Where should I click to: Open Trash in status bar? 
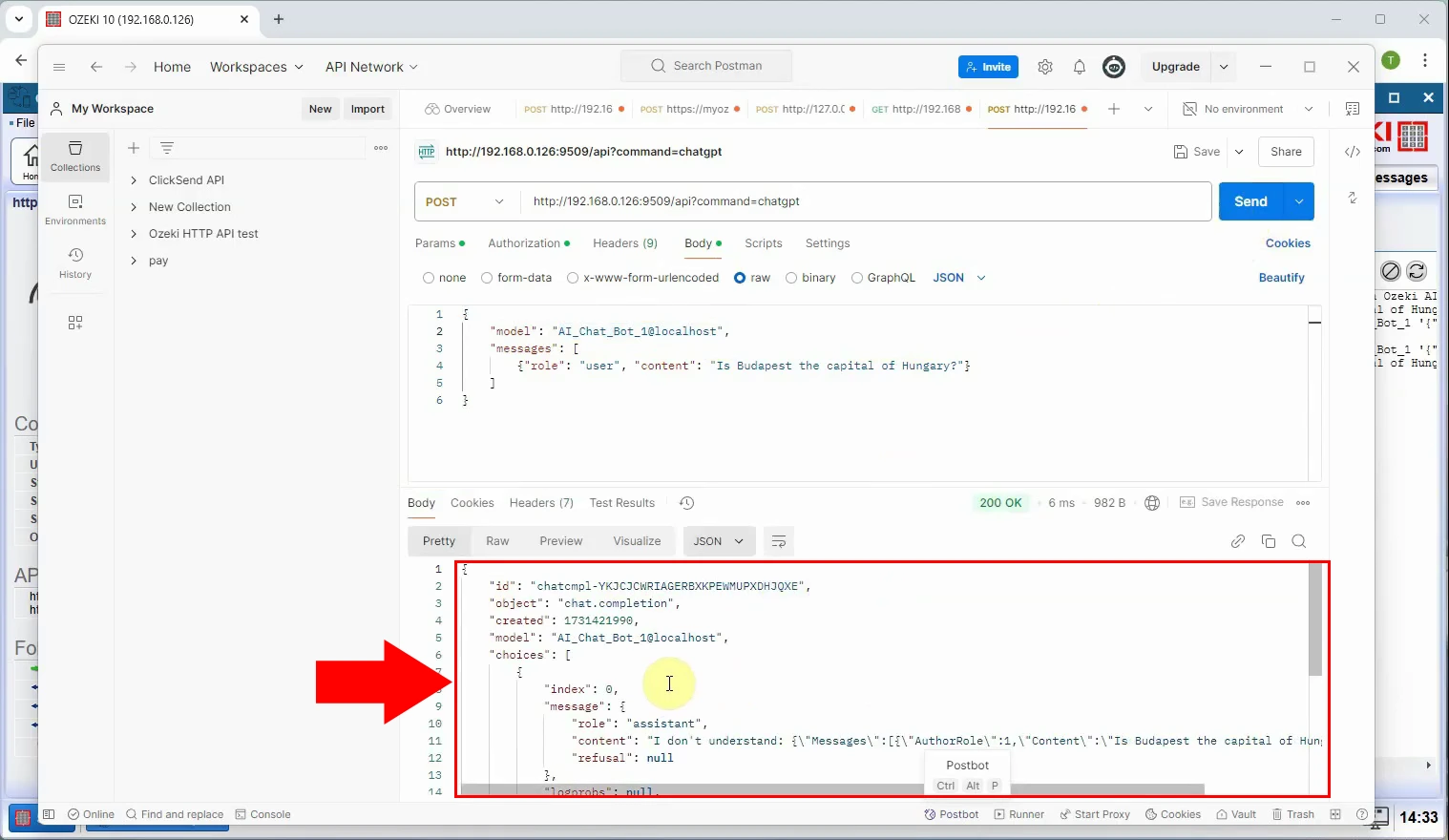pyautogui.click(x=1293, y=814)
